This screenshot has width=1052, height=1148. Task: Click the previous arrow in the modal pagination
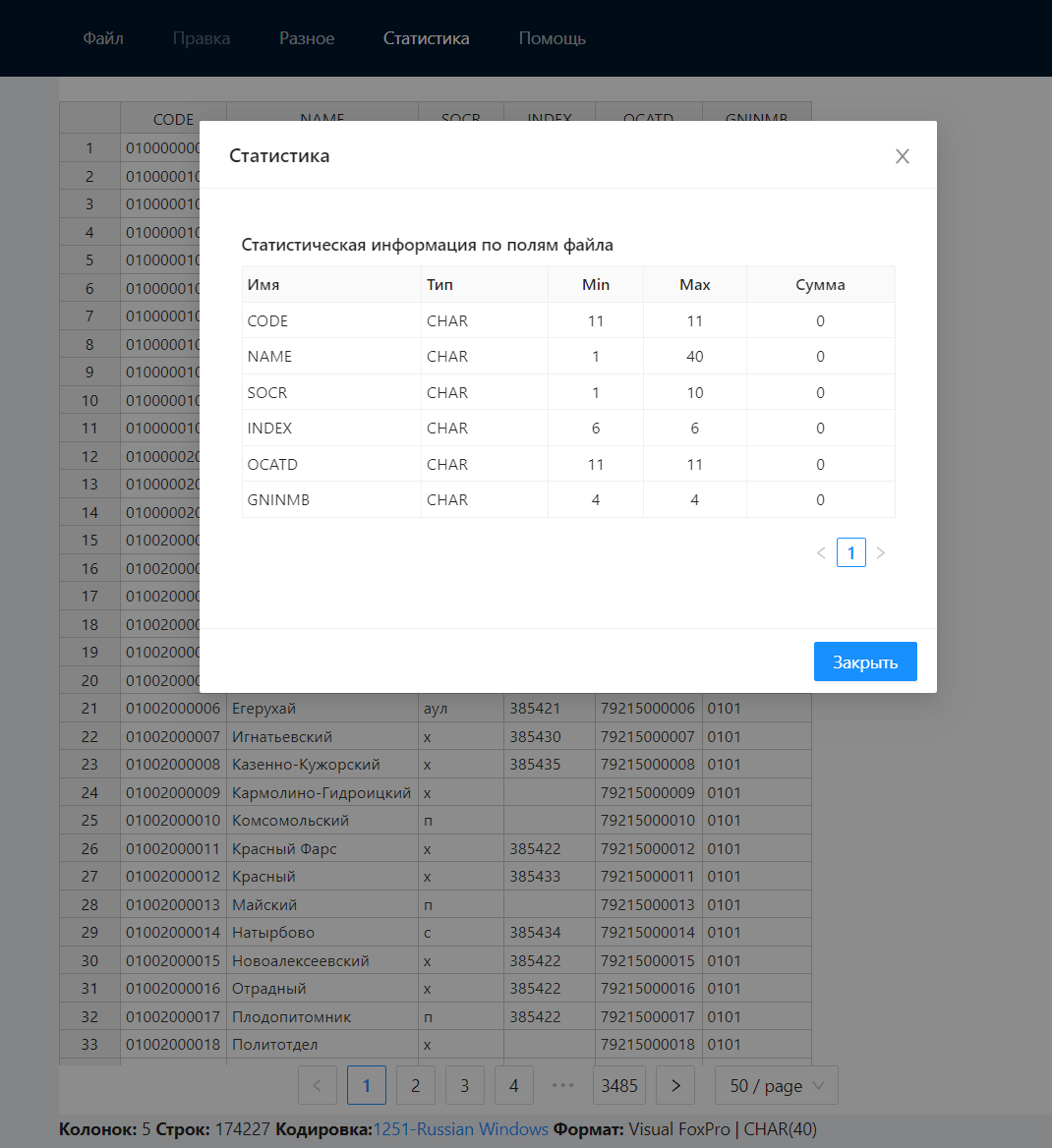[821, 552]
